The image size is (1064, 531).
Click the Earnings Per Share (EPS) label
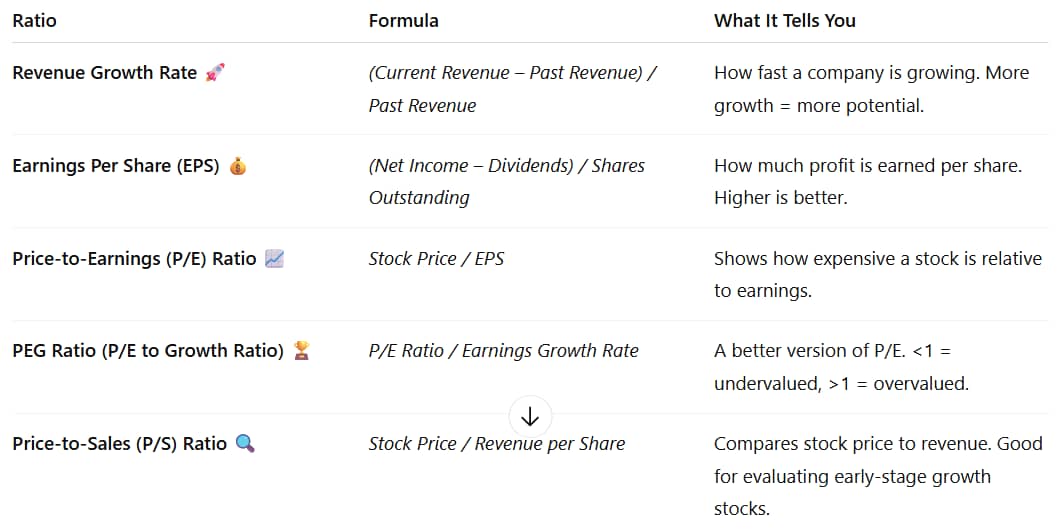click(116, 166)
